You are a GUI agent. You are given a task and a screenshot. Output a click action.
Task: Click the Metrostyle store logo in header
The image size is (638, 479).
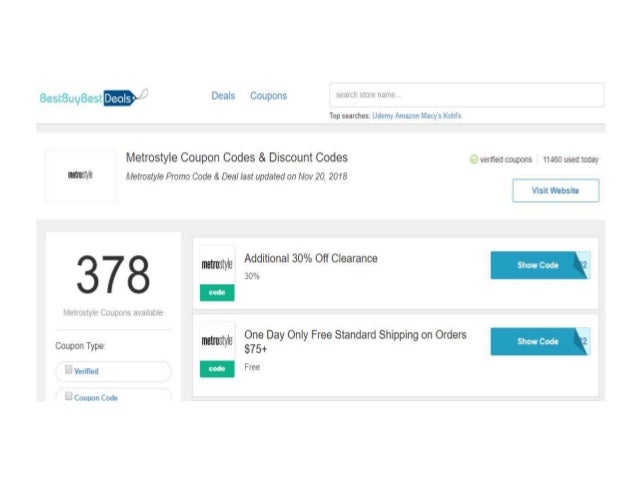(80, 175)
